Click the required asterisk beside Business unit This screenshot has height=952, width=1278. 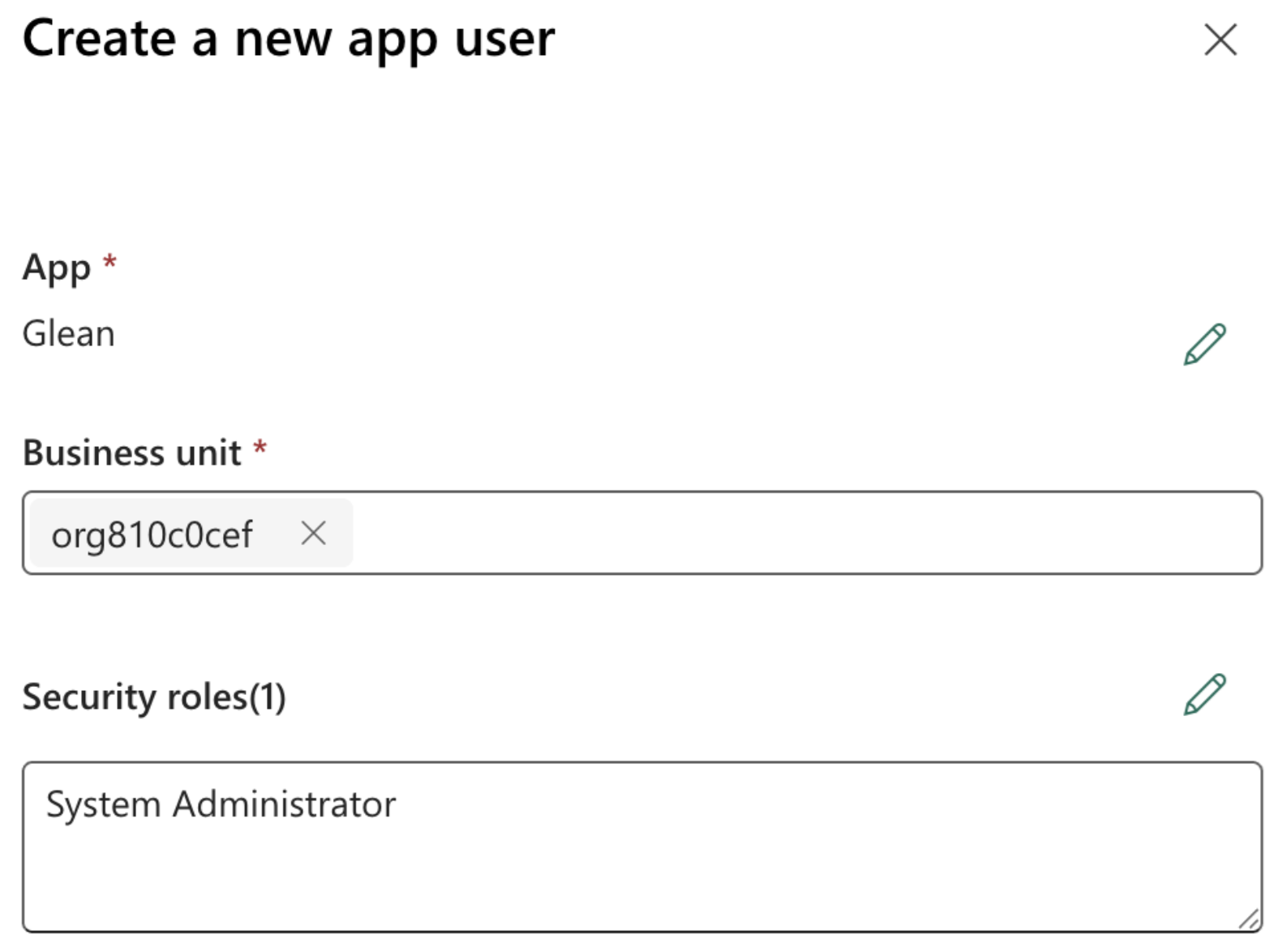[259, 447]
